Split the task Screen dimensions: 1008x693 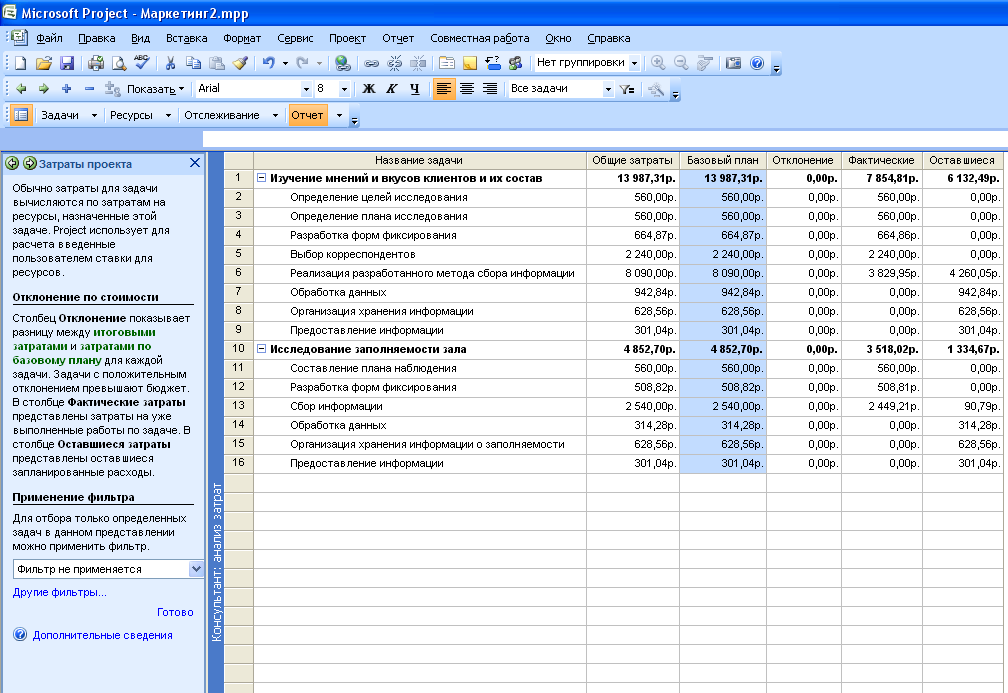click(418, 63)
